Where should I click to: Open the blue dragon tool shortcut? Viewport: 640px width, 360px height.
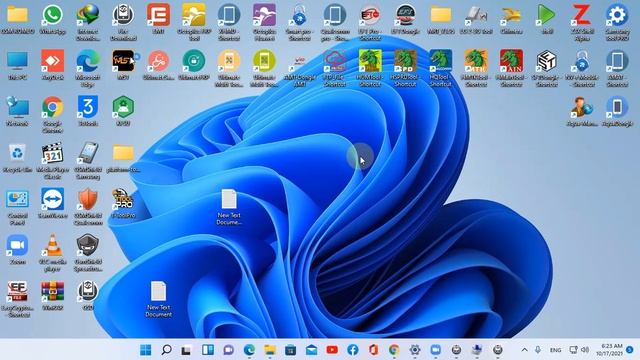point(441,61)
